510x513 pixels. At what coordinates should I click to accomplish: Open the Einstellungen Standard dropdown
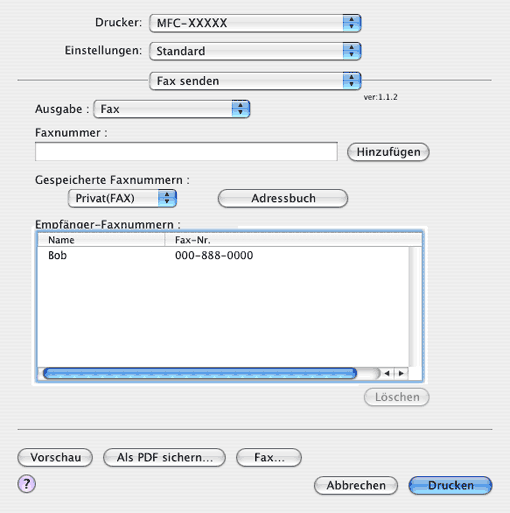click(255, 51)
